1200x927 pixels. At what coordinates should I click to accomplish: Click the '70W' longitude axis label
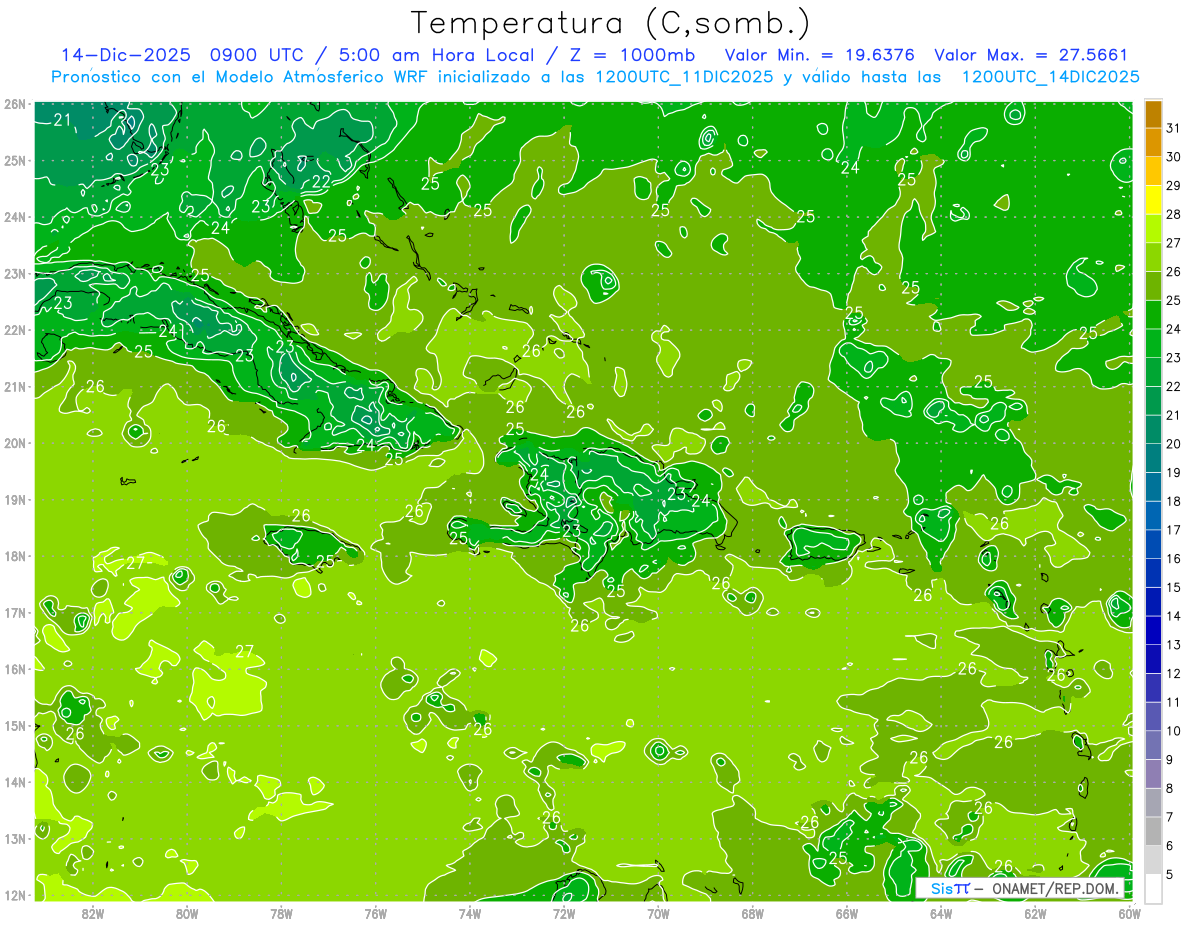(658, 913)
